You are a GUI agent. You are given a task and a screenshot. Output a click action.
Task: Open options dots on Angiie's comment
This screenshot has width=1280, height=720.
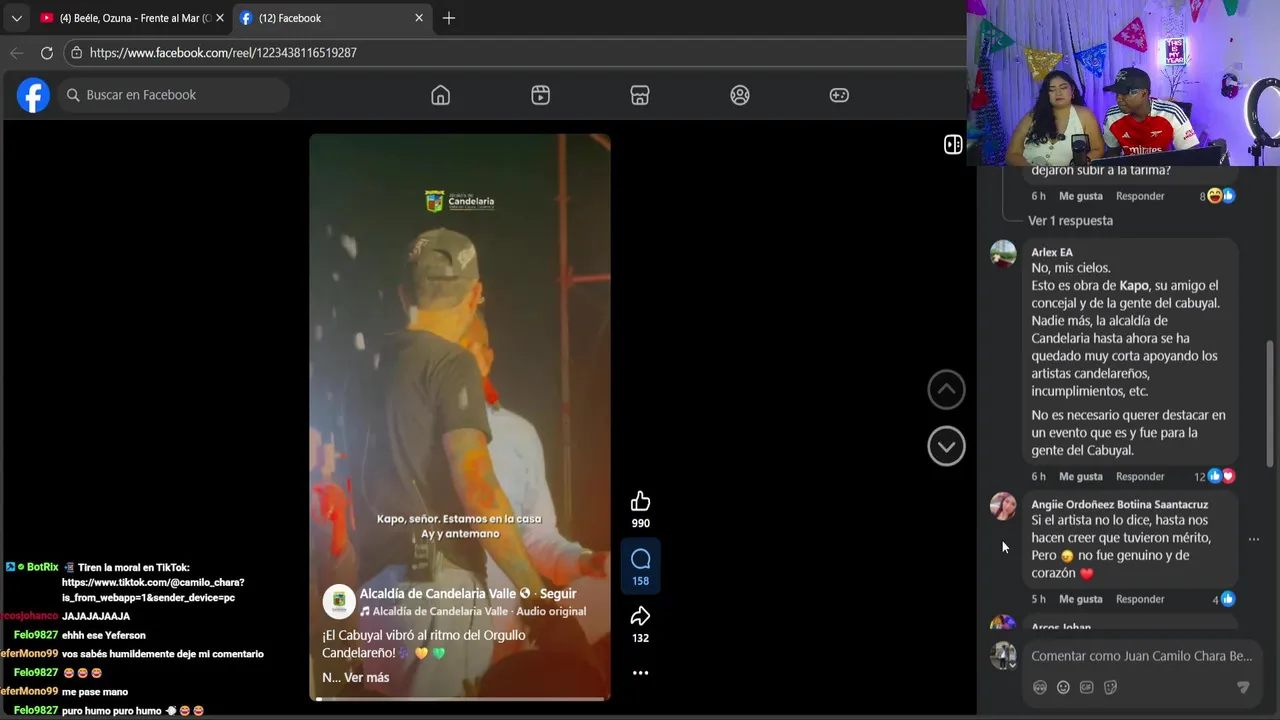[1254, 539]
